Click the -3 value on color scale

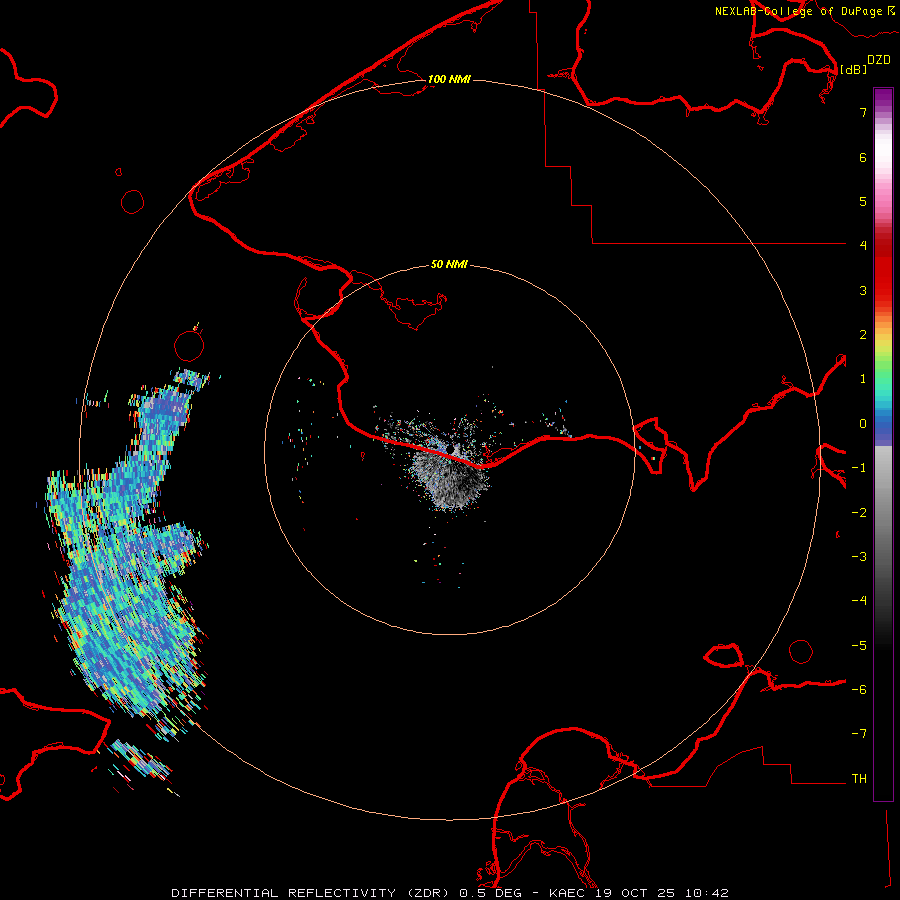point(859,557)
